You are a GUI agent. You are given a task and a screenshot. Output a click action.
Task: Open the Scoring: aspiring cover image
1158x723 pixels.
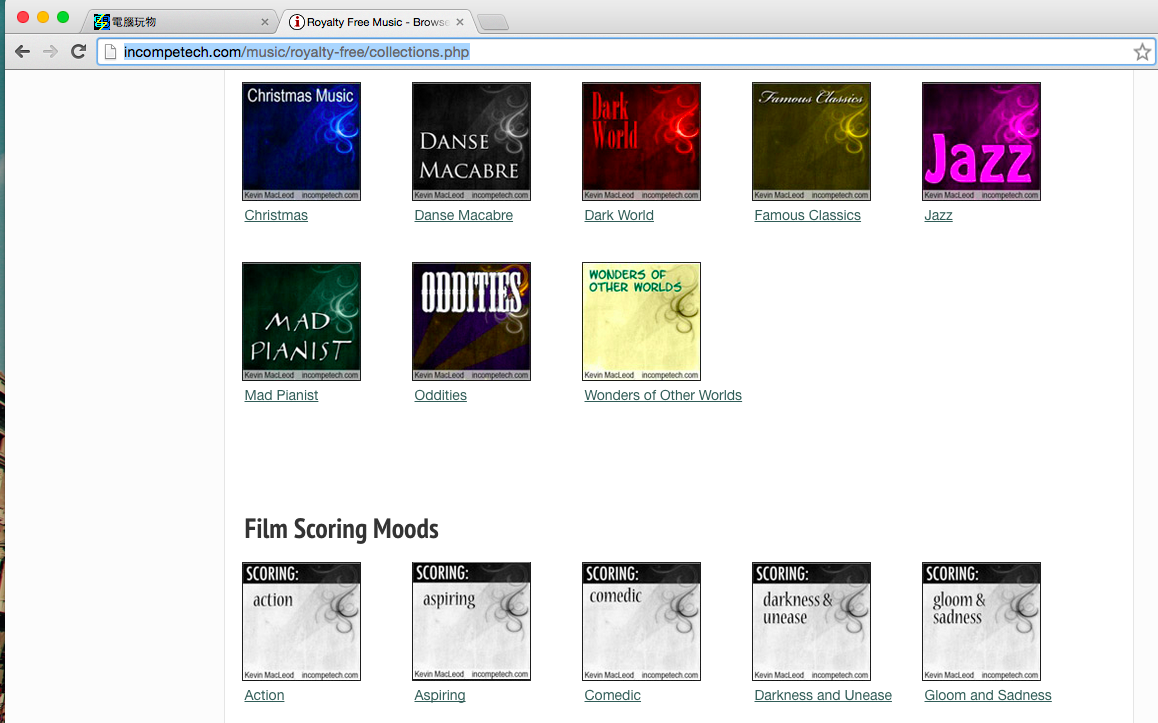coord(471,622)
